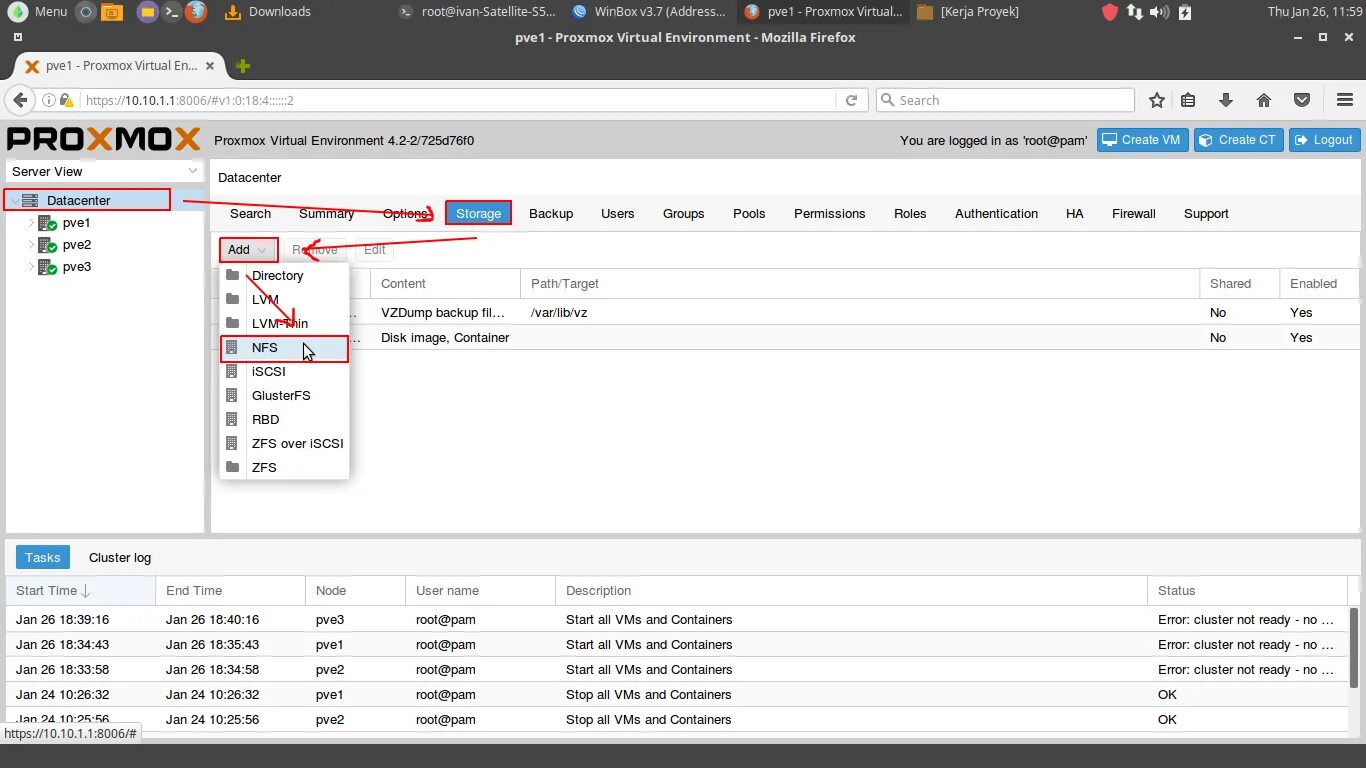Show bookmarks list icon in Firefox
The image size is (1366, 768).
1188,100
